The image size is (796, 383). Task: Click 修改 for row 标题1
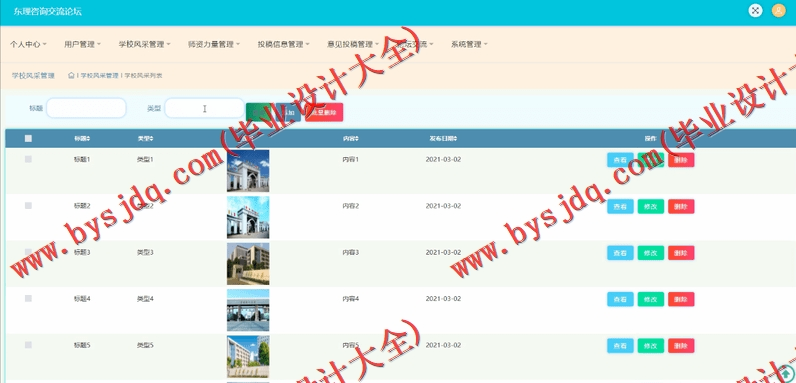click(651, 160)
